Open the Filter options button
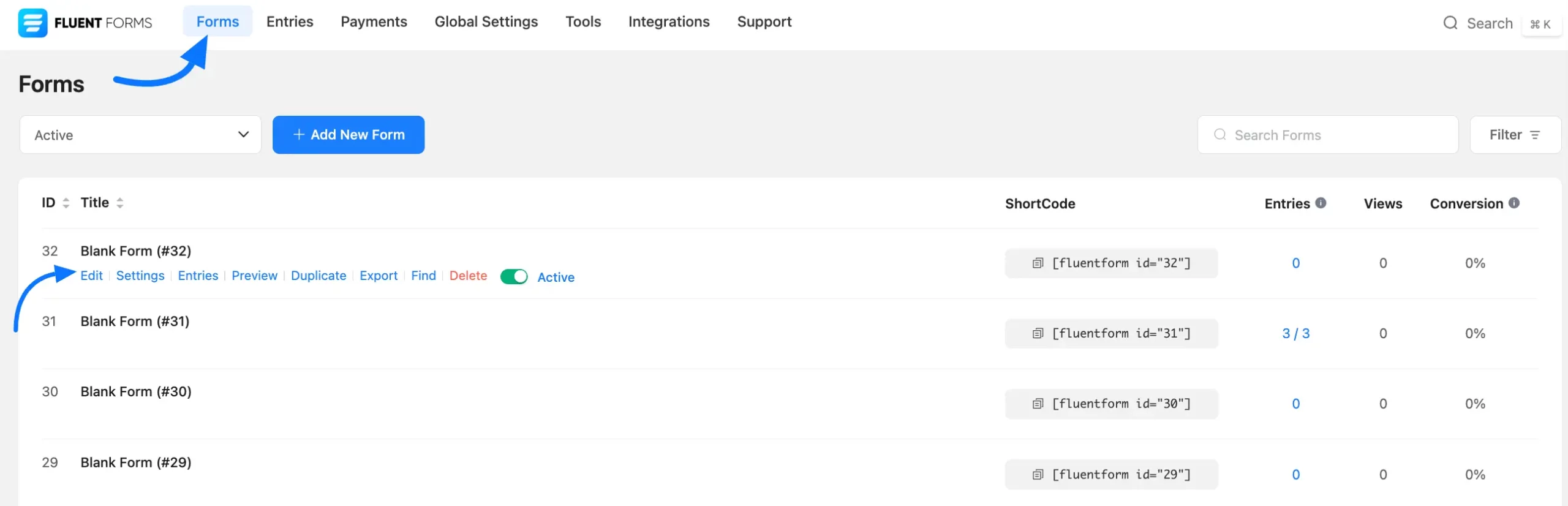 tap(1515, 135)
